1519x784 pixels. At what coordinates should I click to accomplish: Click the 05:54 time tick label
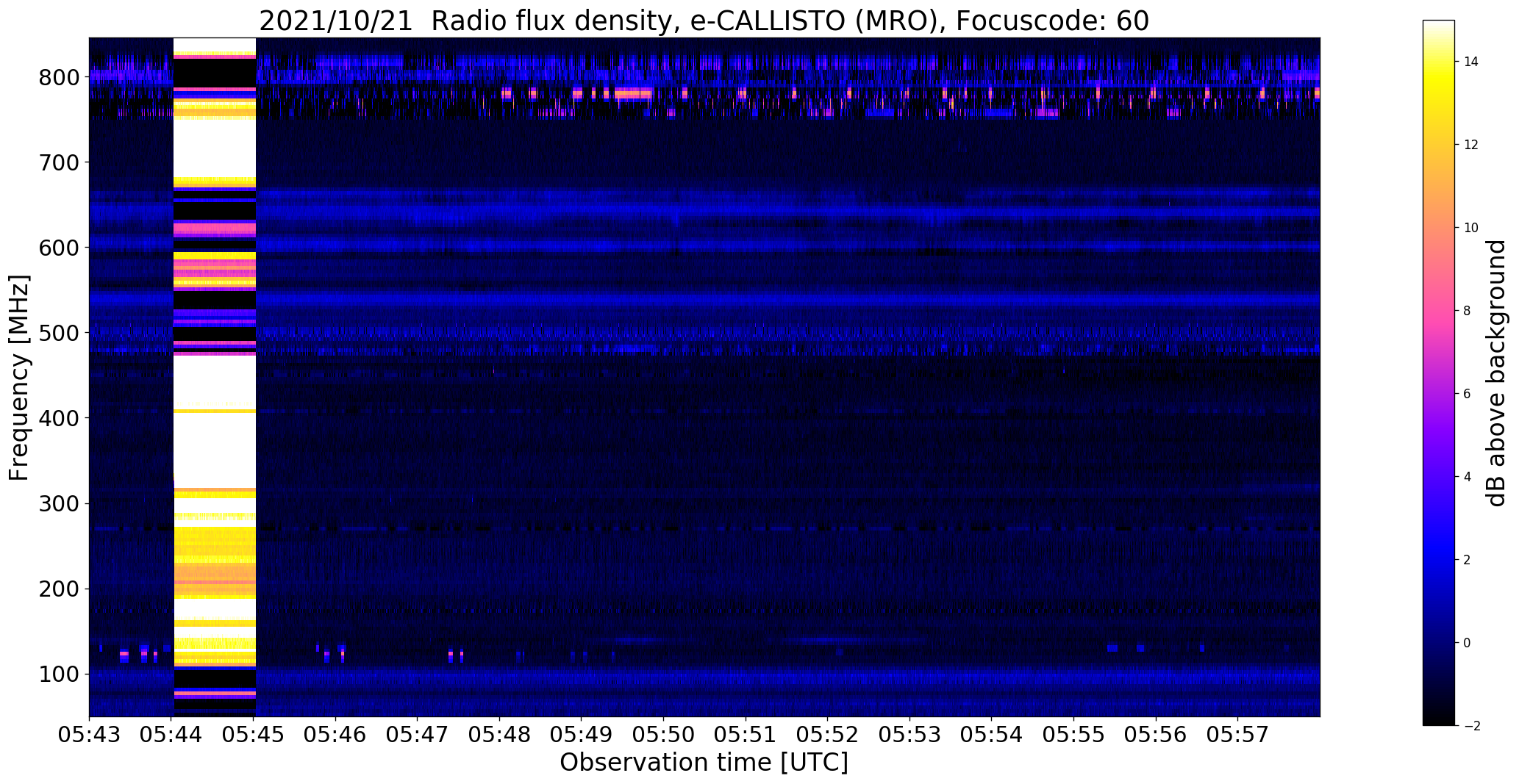click(992, 736)
